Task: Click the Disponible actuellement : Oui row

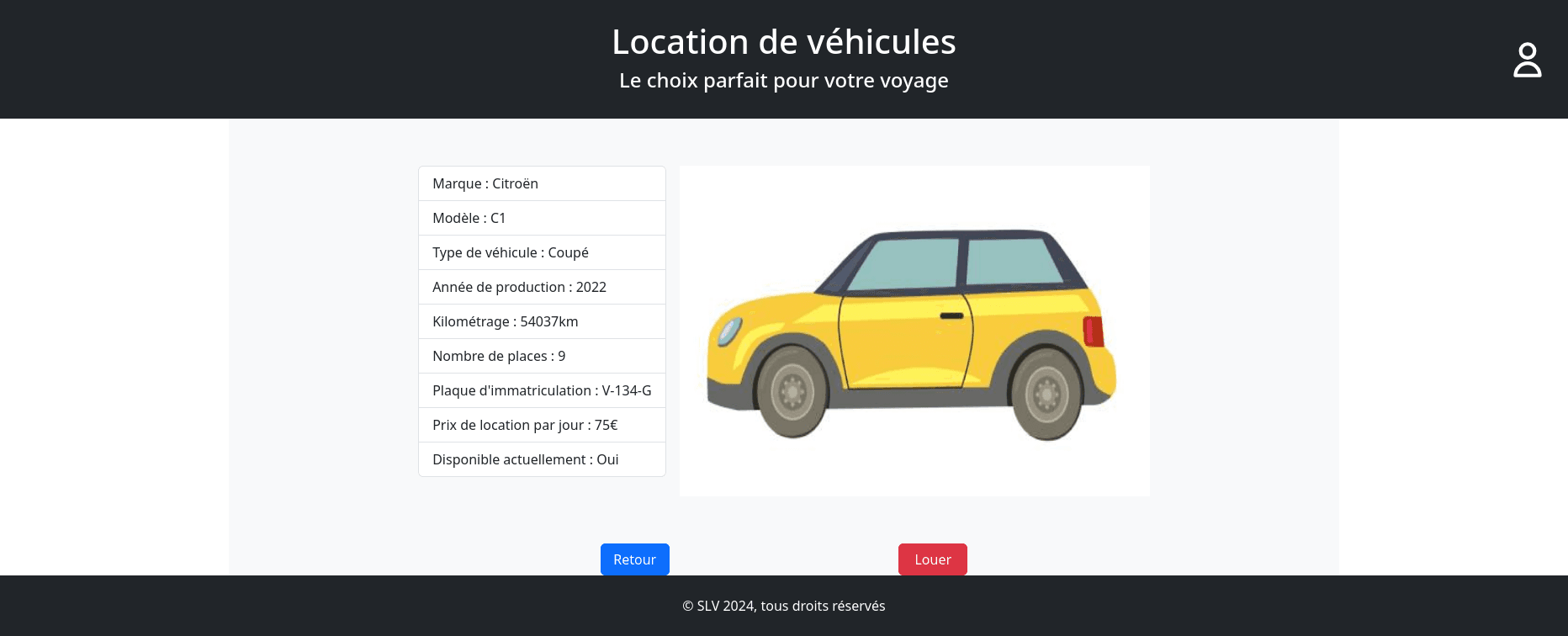Action: click(542, 459)
